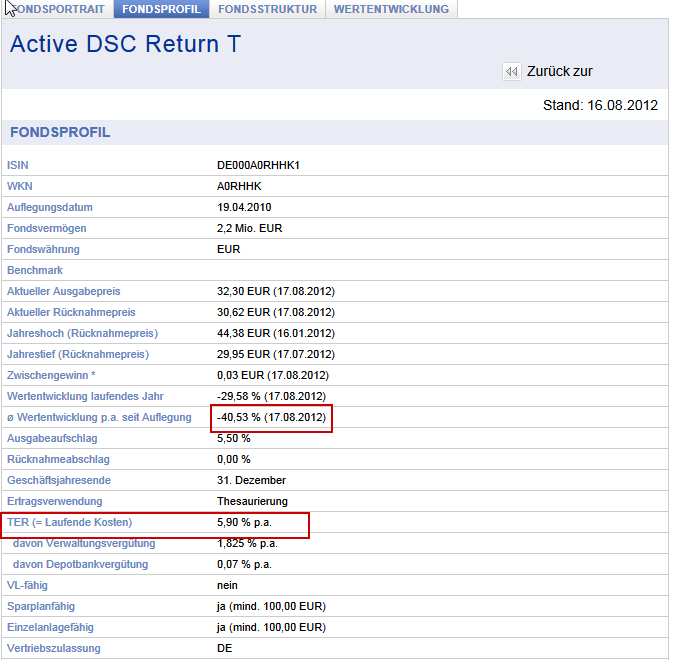This screenshot has height=660, width=673.
Task: Select WKN value A0RHHK
Action: tap(239, 186)
